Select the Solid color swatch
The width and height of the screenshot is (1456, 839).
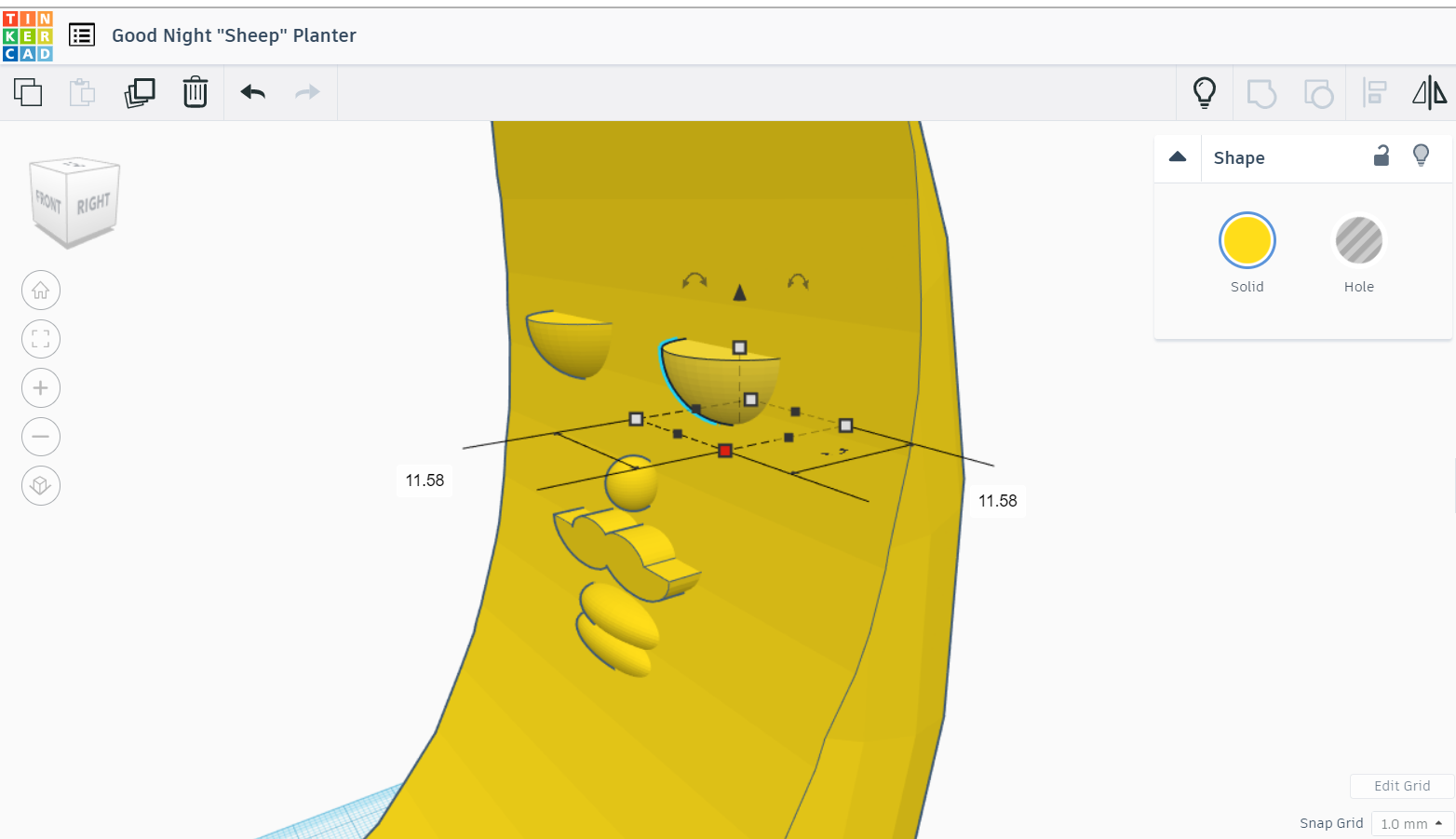point(1247,240)
